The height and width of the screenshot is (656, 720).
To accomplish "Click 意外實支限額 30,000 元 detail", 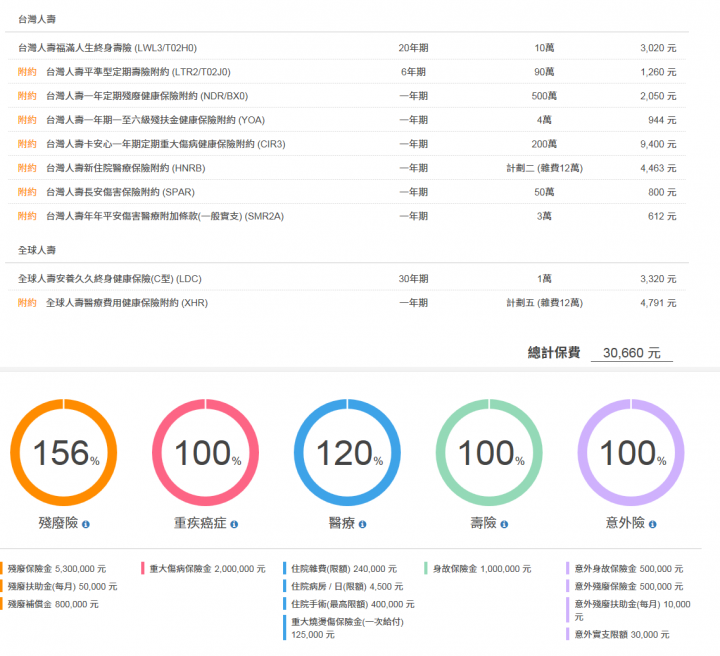I will tap(622, 634).
